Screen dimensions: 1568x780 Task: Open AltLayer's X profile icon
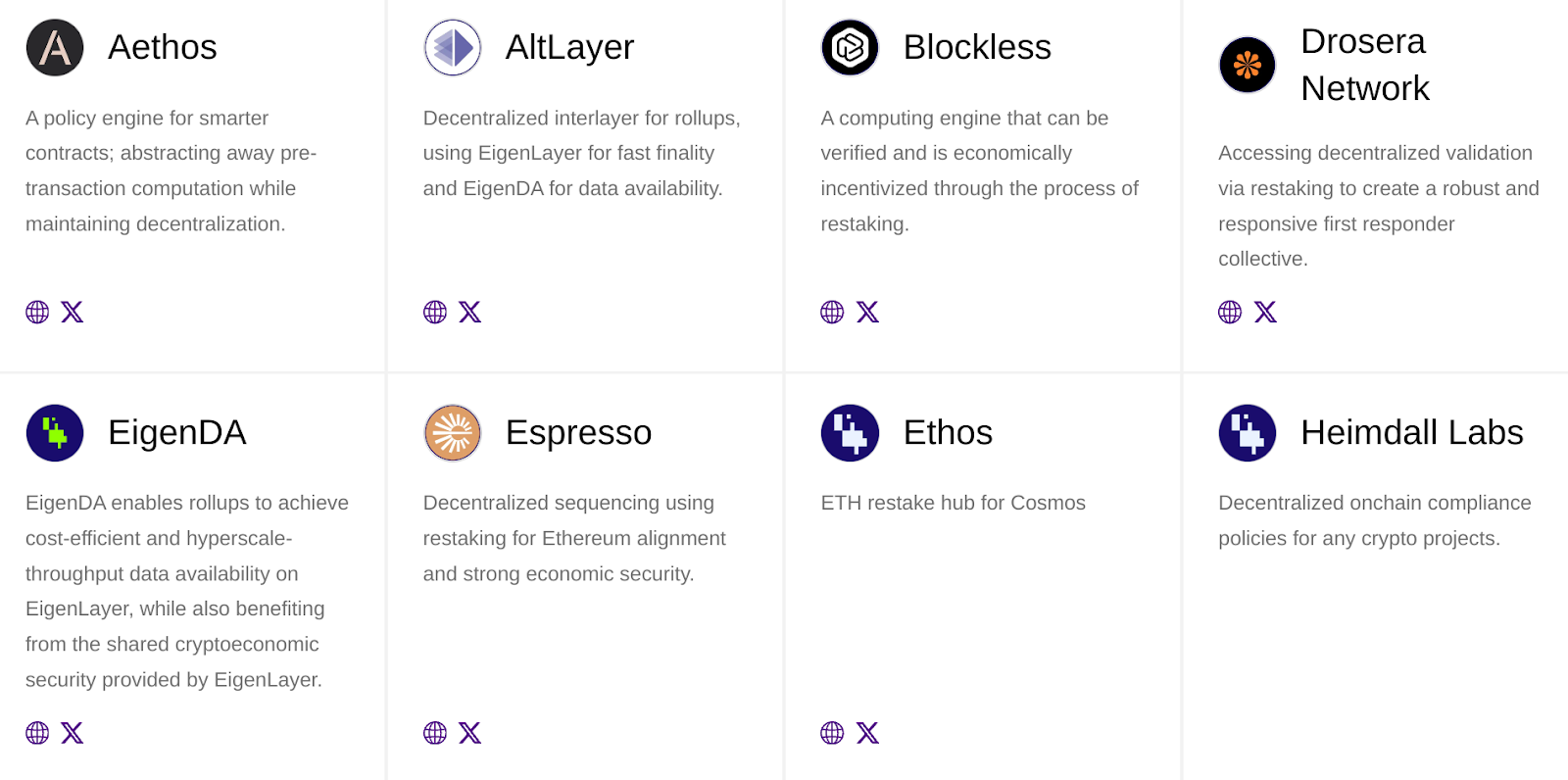[470, 312]
